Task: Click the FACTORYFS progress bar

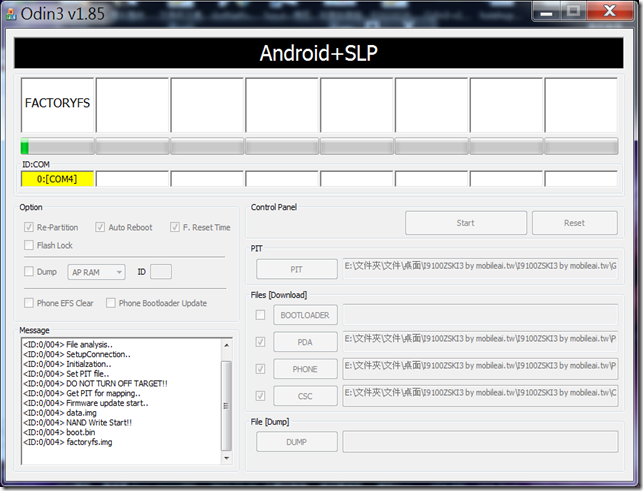Action: pos(57,146)
